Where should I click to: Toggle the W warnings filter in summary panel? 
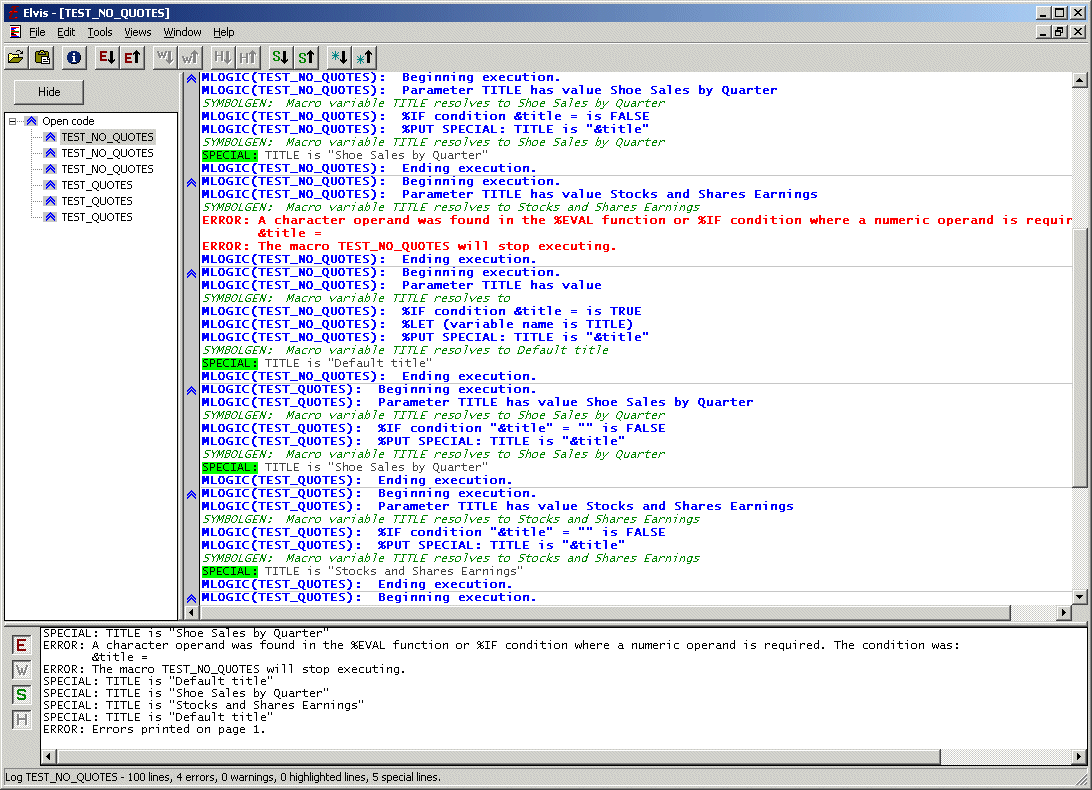[x=22, y=670]
